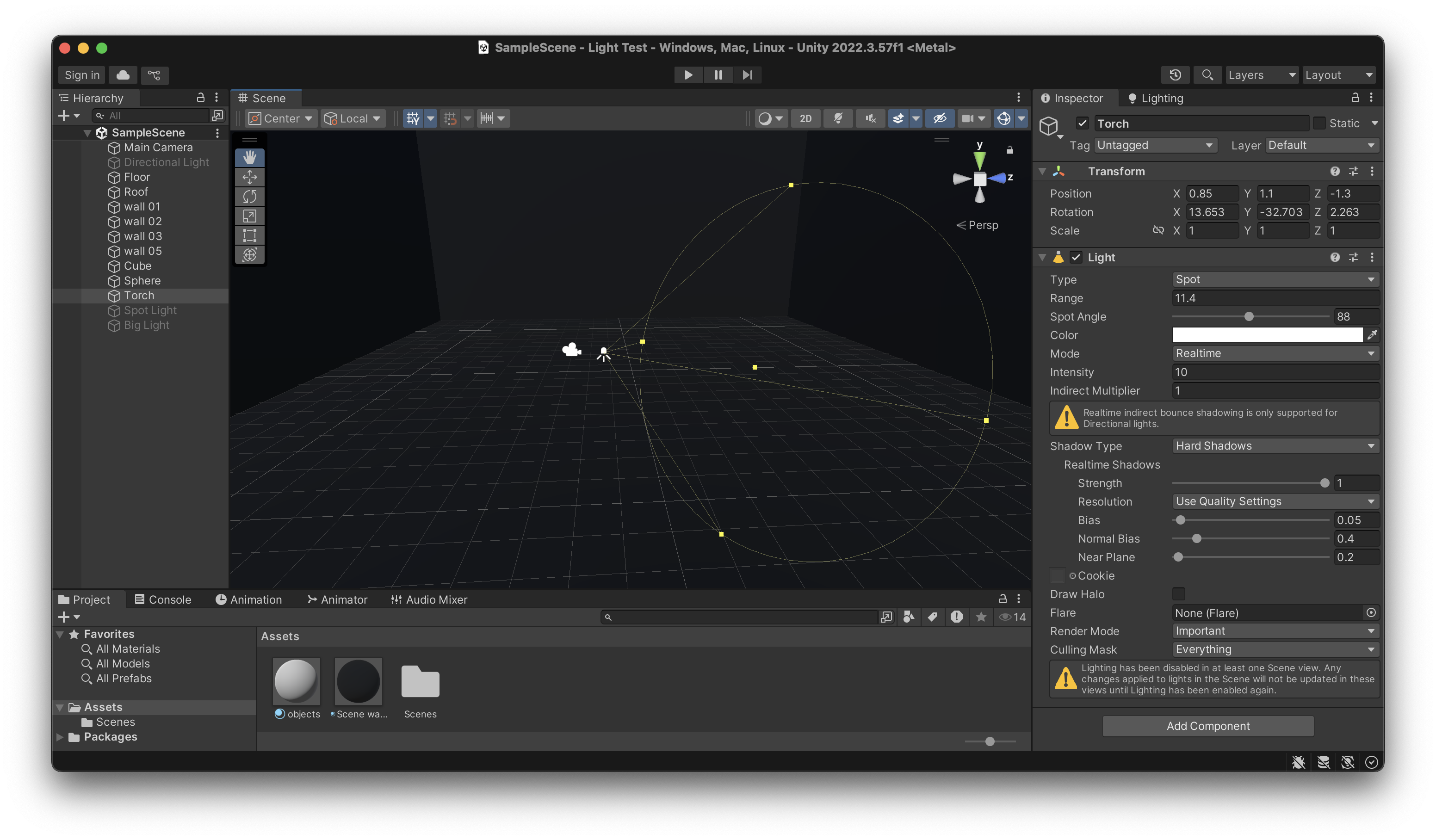The image size is (1436, 840).
Task: Click the Sign in button
Action: [x=81, y=74]
